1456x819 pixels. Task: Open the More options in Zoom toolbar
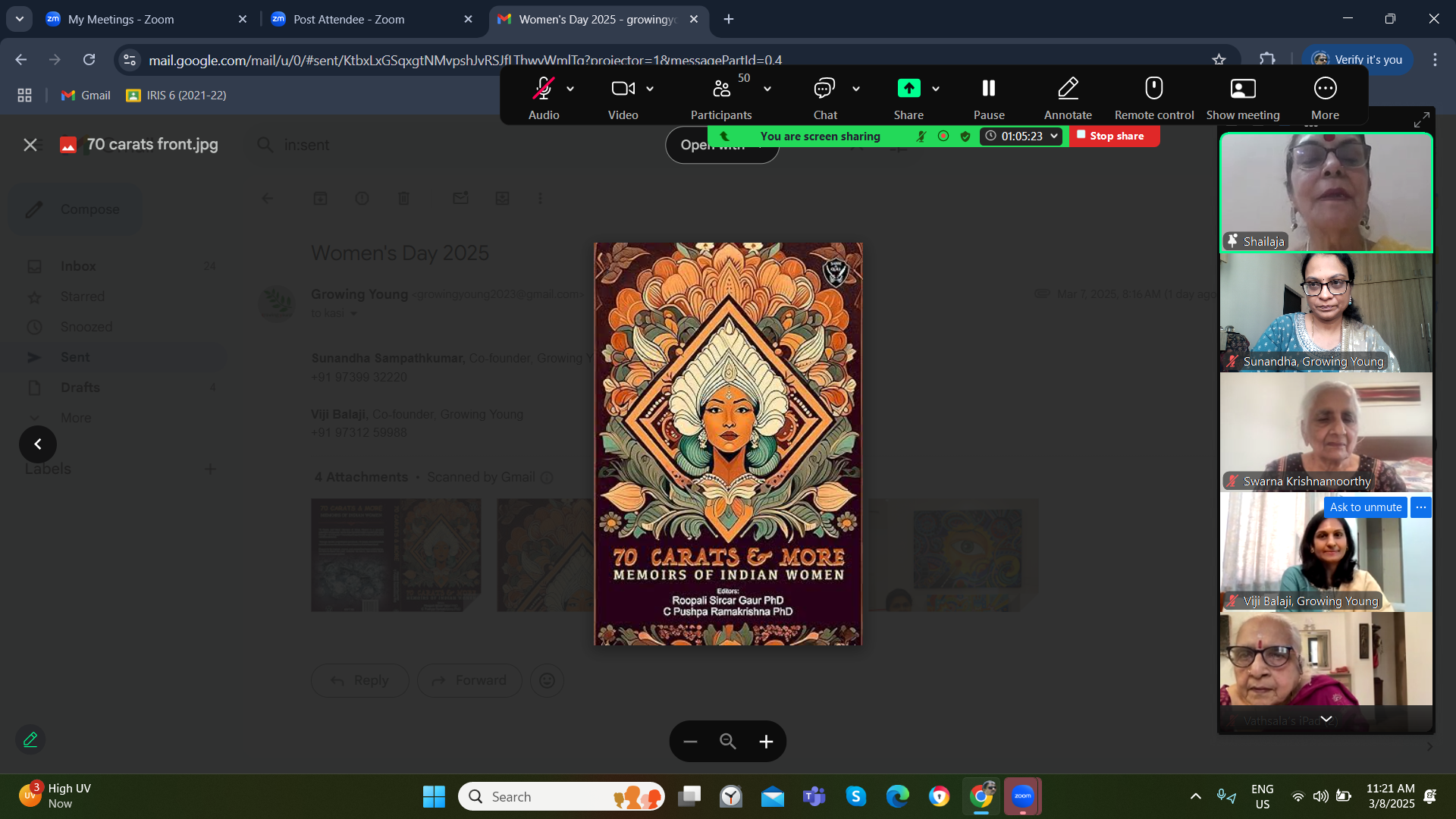[1325, 89]
